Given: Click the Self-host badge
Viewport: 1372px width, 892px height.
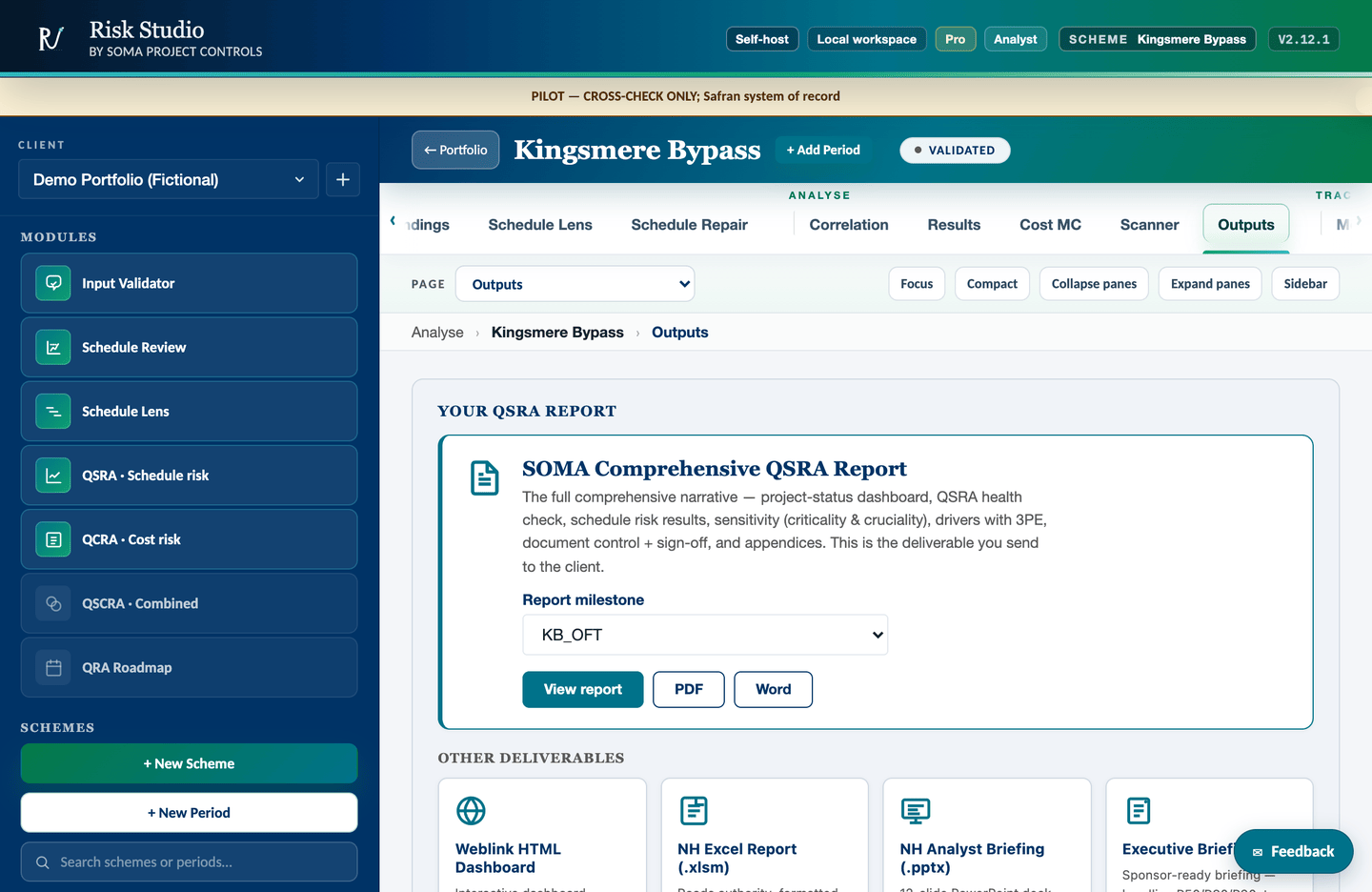Looking at the screenshot, I should [x=762, y=39].
